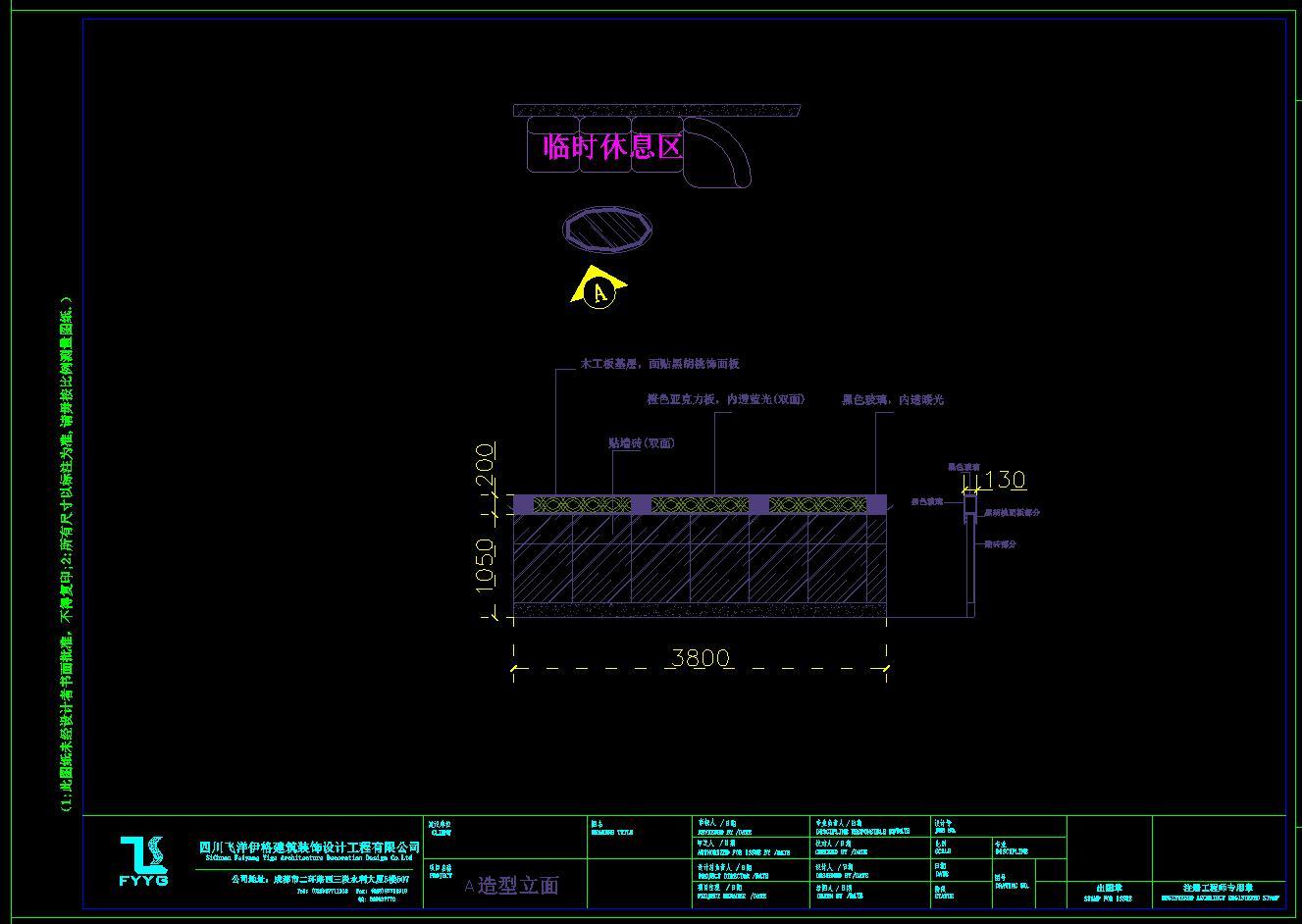The height and width of the screenshot is (924, 1302).
Task: Click the magenta 临时休息区 label
Action: click(612, 147)
